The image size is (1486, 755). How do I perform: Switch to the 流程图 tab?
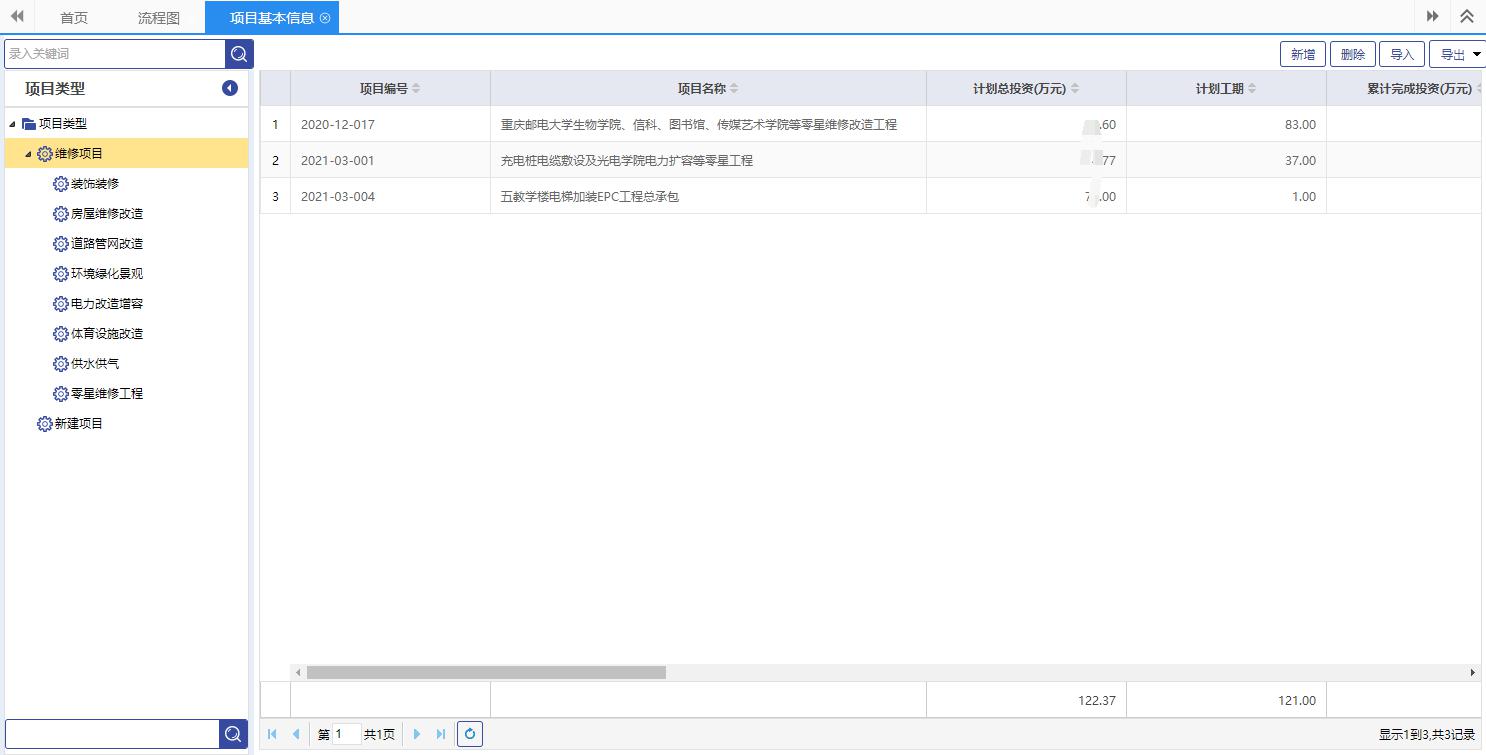coord(158,18)
